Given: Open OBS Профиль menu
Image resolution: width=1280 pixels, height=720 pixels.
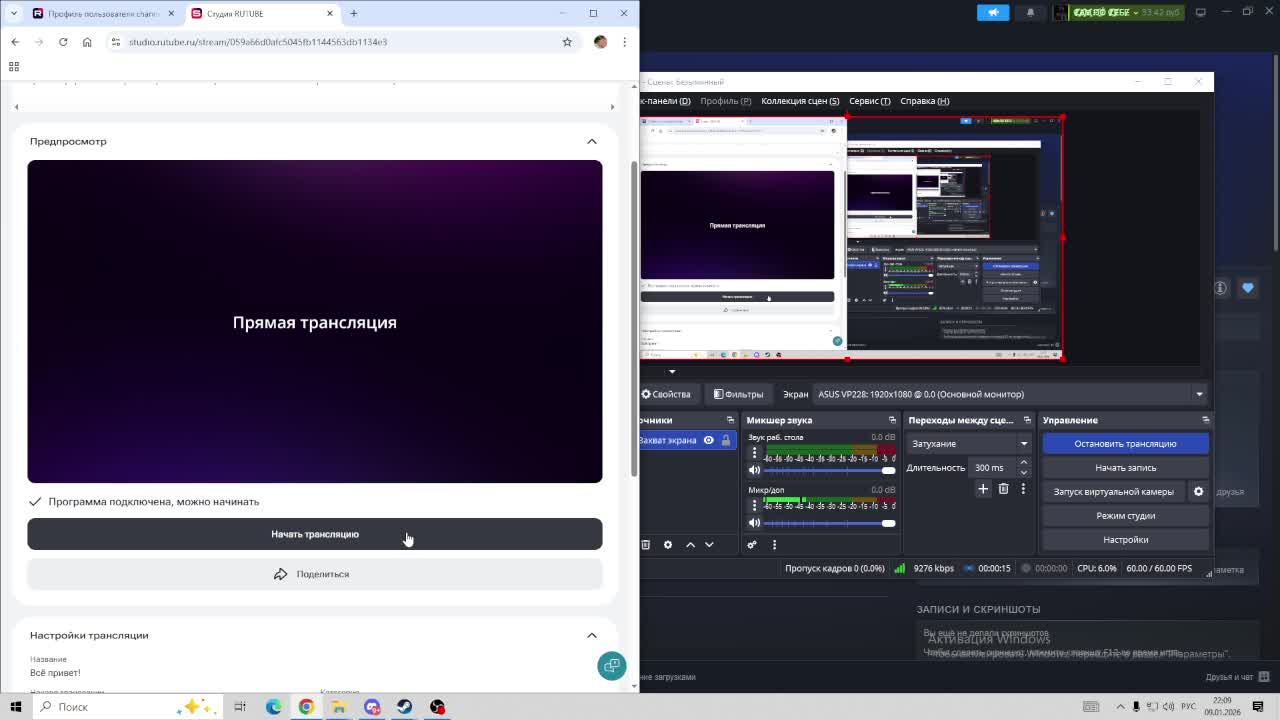Looking at the screenshot, I should pos(725,101).
